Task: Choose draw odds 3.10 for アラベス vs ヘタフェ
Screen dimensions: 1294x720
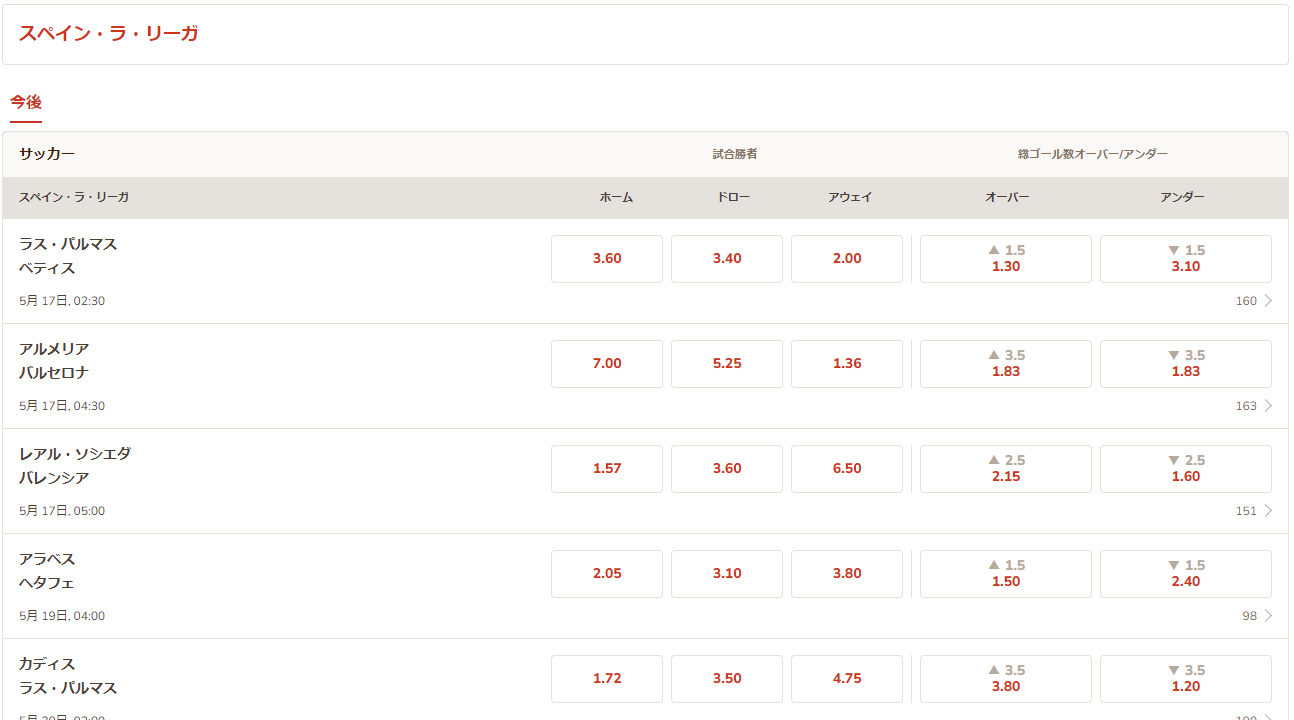Action: (727, 574)
